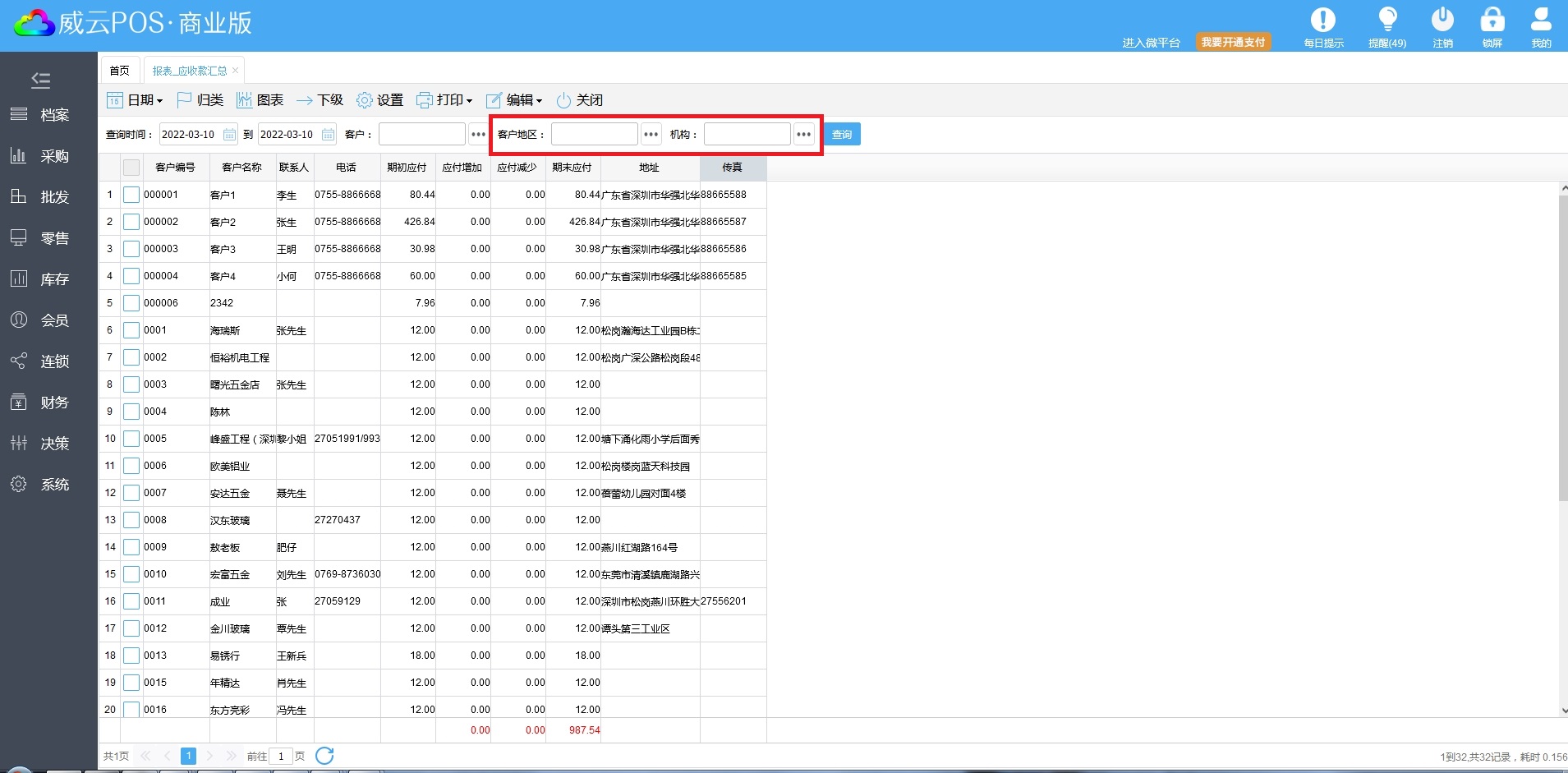The image size is (1568, 773).
Task: Refresh the table using reload icon
Action: point(324,756)
